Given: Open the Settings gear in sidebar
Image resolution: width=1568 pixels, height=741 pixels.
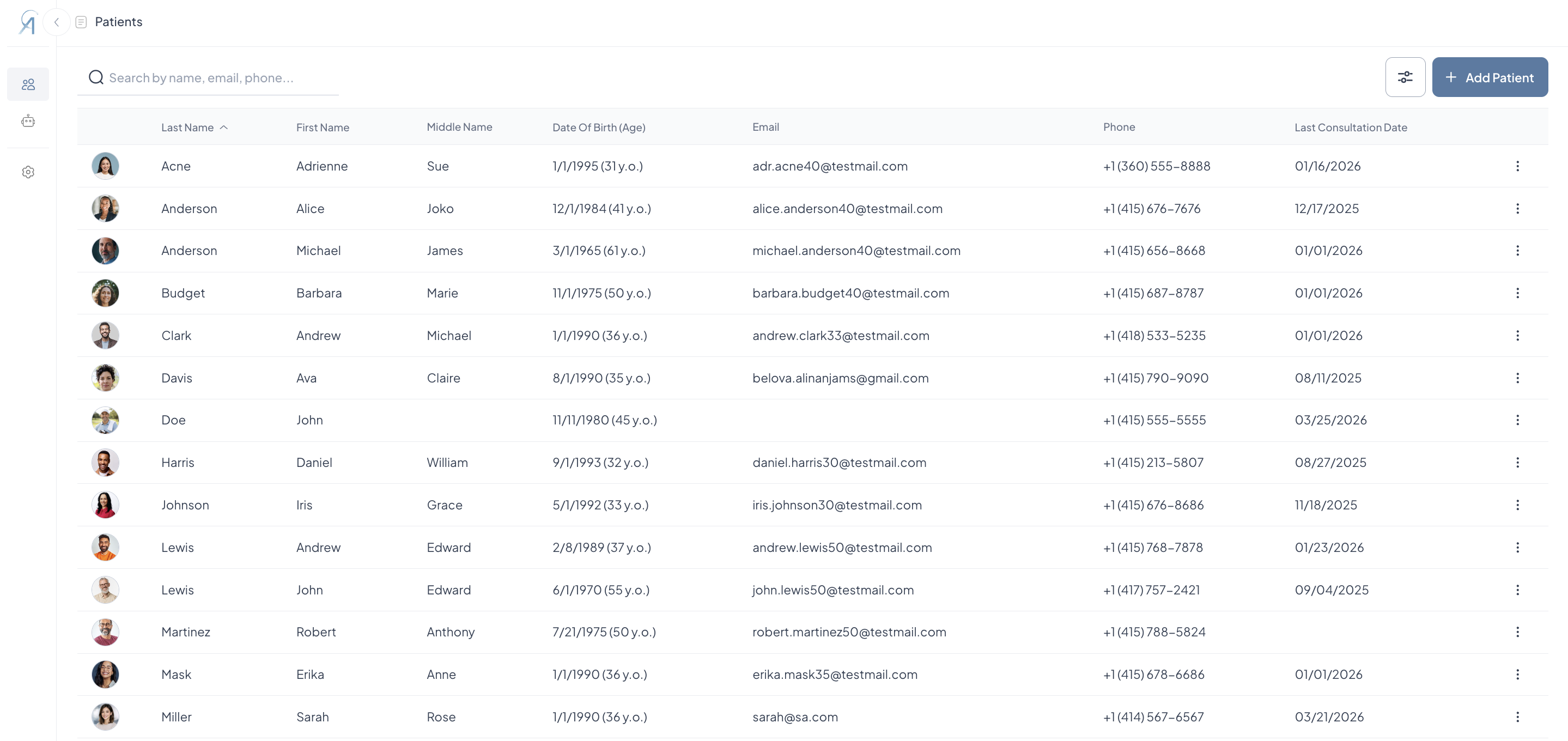Looking at the screenshot, I should click(x=28, y=172).
